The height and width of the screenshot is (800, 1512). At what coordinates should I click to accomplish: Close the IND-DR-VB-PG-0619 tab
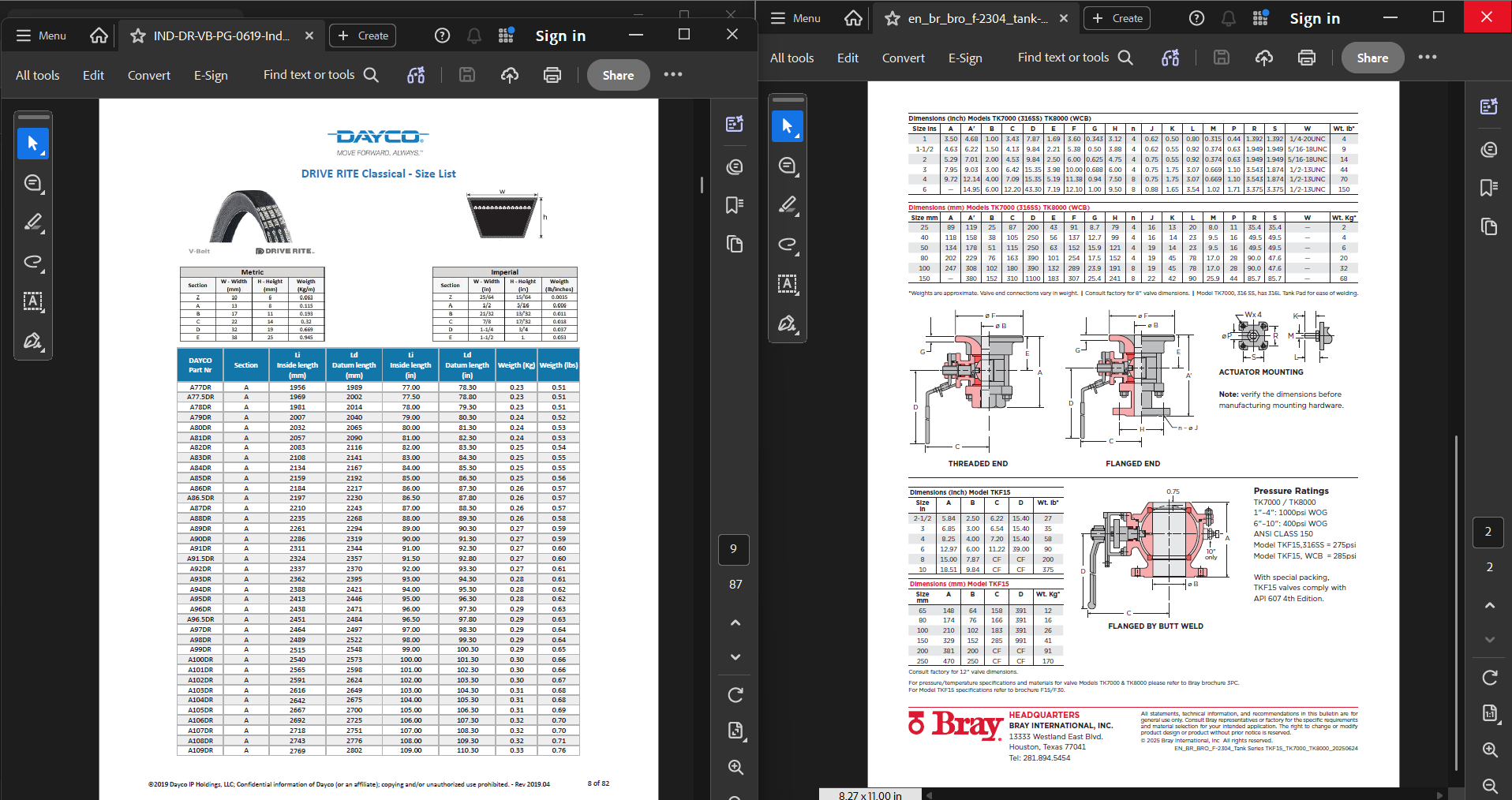click(309, 36)
